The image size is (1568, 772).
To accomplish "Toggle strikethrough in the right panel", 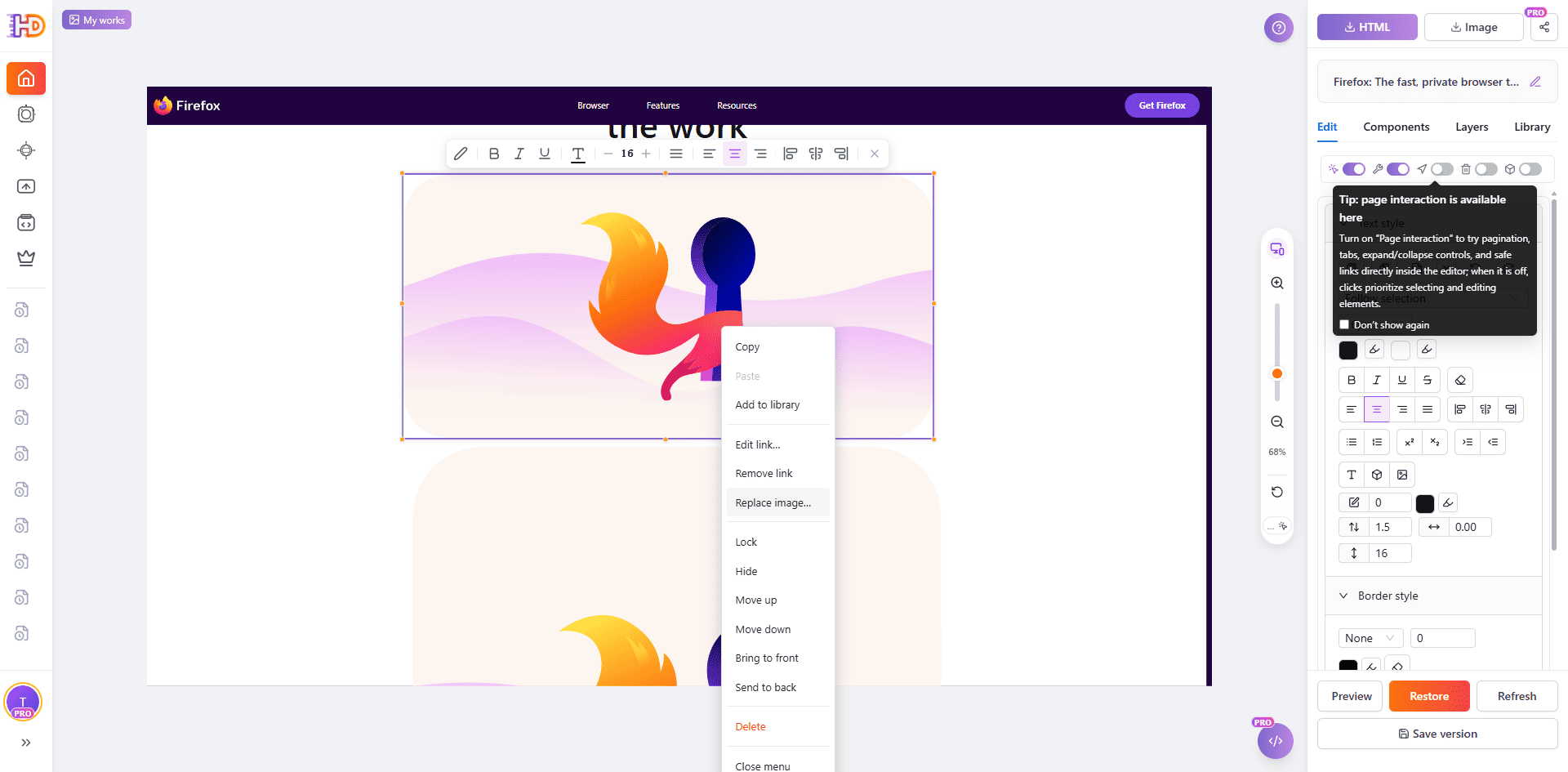I will [x=1428, y=380].
